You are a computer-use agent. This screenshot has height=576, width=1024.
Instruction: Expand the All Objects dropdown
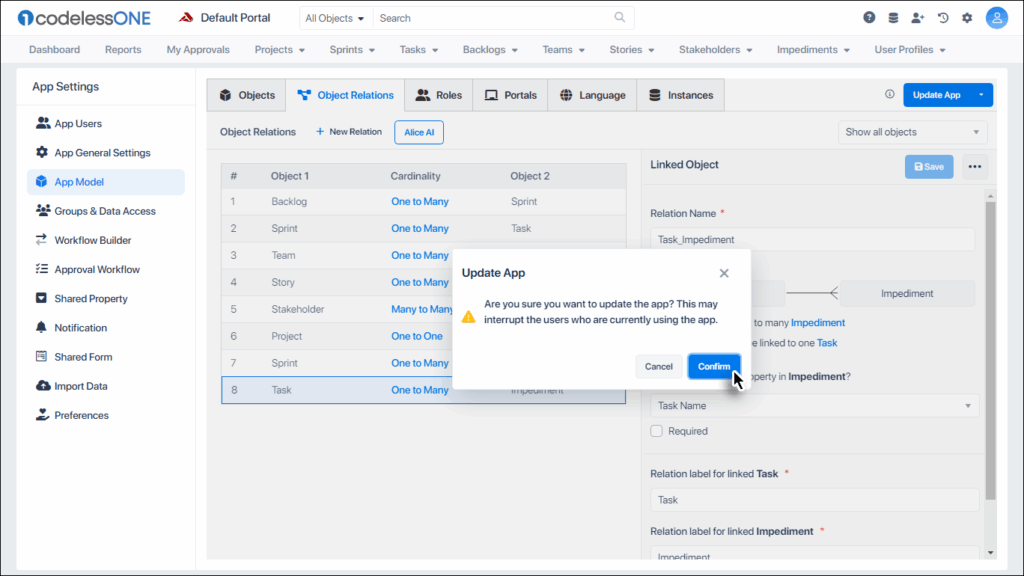pos(334,18)
